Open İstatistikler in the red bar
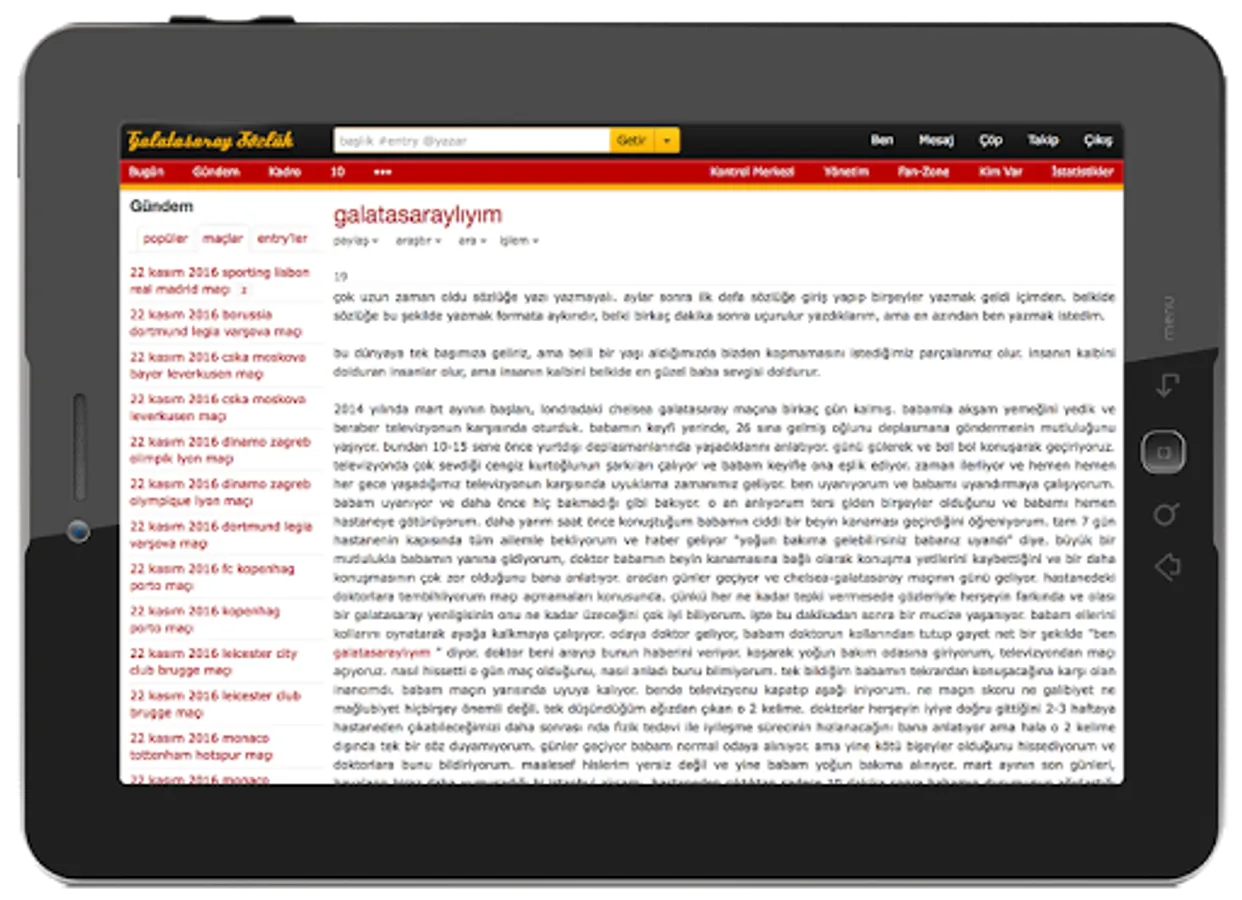 [x=1082, y=172]
